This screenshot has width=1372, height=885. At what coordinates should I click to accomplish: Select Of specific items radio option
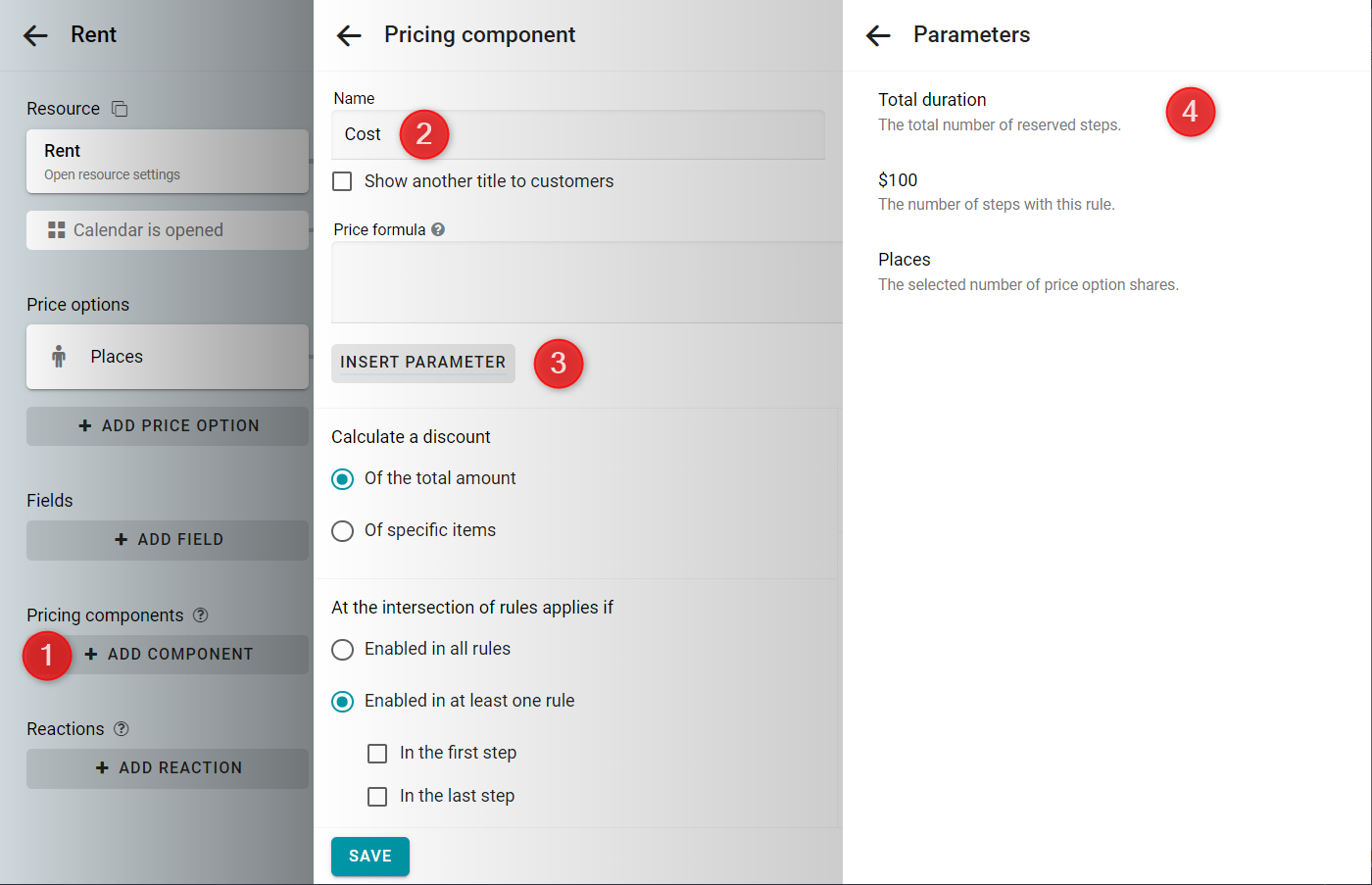point(342,530)
